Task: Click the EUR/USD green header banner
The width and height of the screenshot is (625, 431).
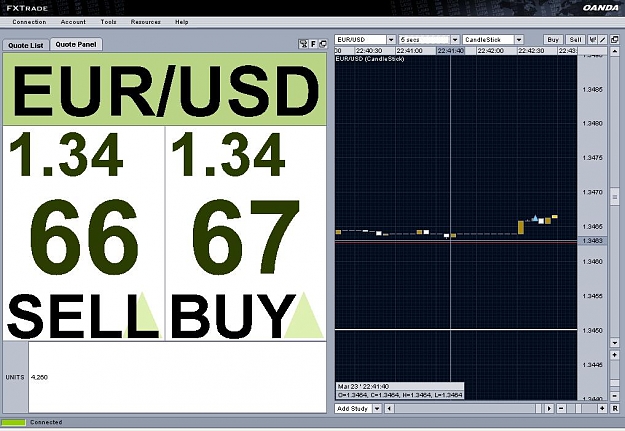Action: click(x=165, y=89)
